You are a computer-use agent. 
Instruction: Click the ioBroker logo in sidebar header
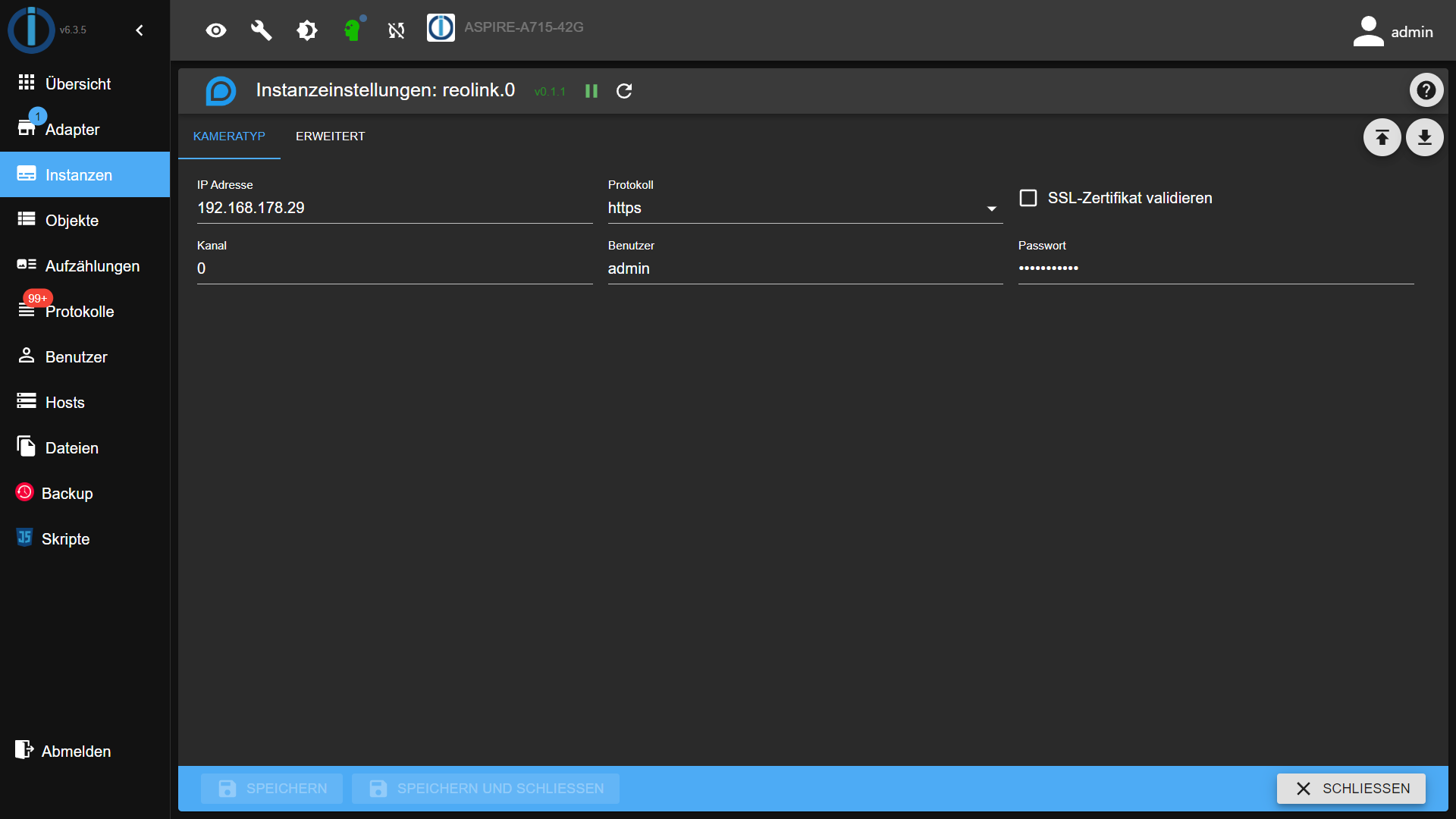click(31, 30)
